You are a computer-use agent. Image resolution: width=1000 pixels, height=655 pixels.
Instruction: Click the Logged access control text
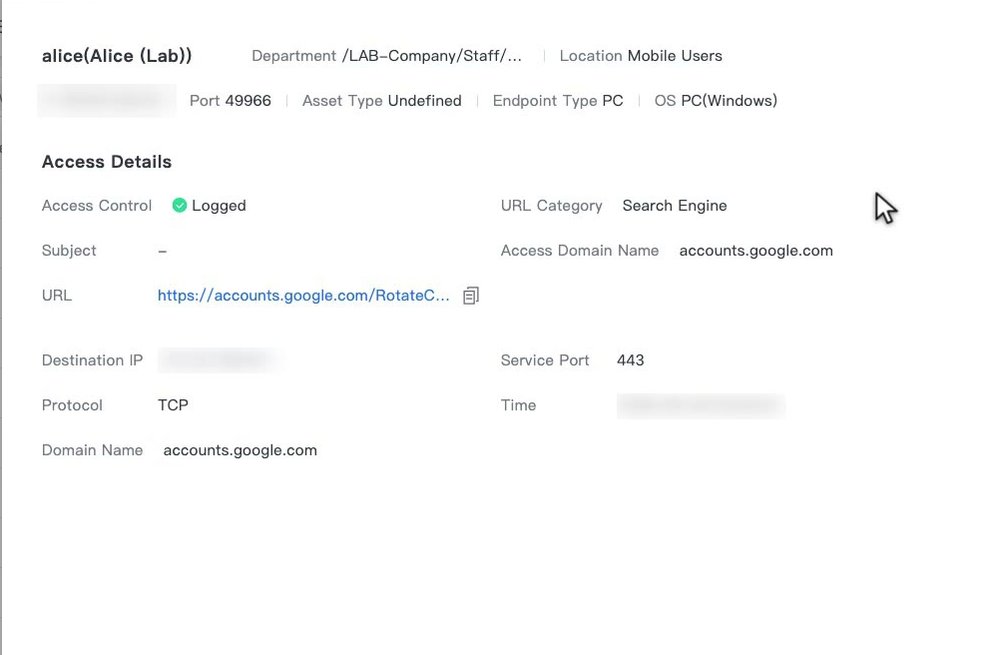tap(219, 206)
